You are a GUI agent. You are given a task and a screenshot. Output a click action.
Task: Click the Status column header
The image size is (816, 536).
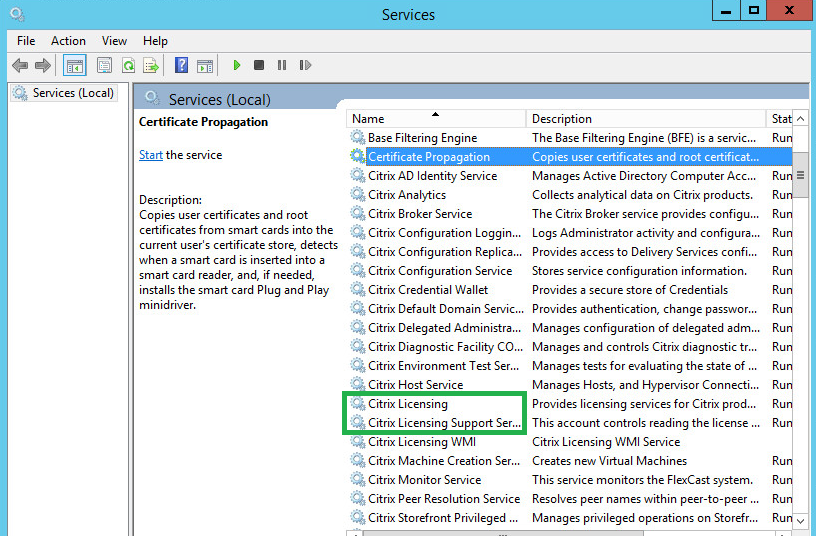779,119
